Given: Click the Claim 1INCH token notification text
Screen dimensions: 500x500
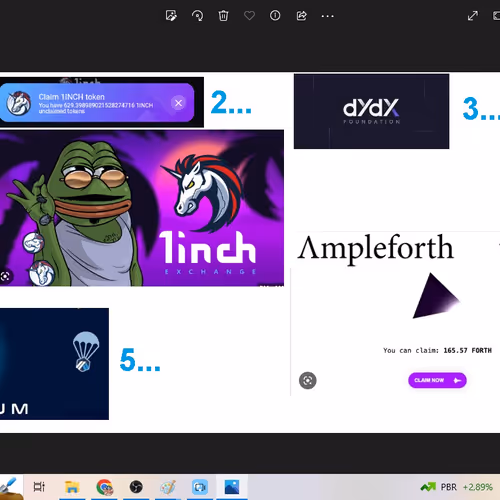Looking at the screenshot, I should (x=72, y=97).
